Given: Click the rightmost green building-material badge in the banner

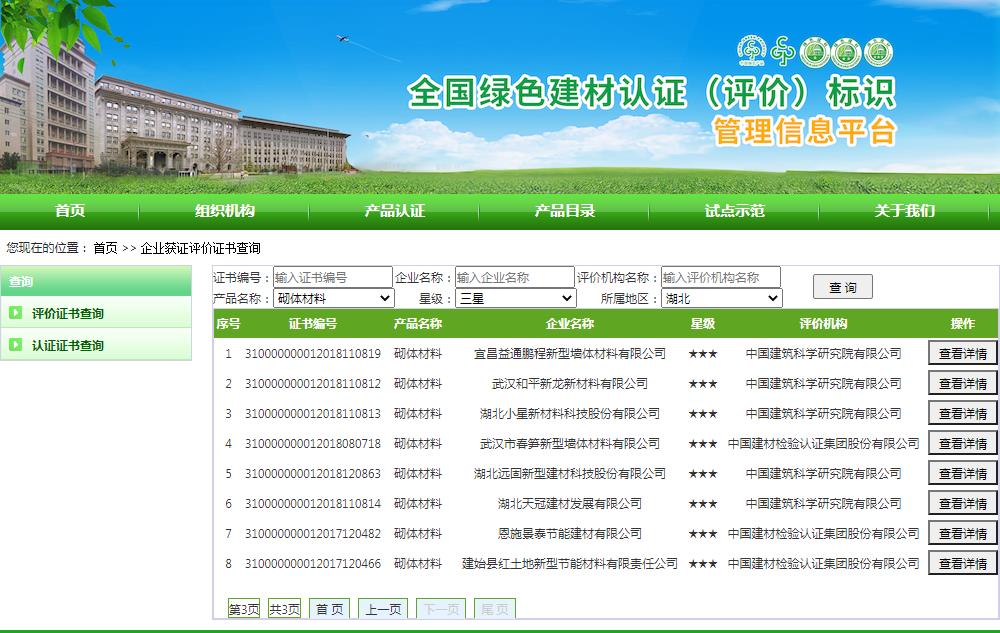Looking at the screenshot, I should (877, 52).
